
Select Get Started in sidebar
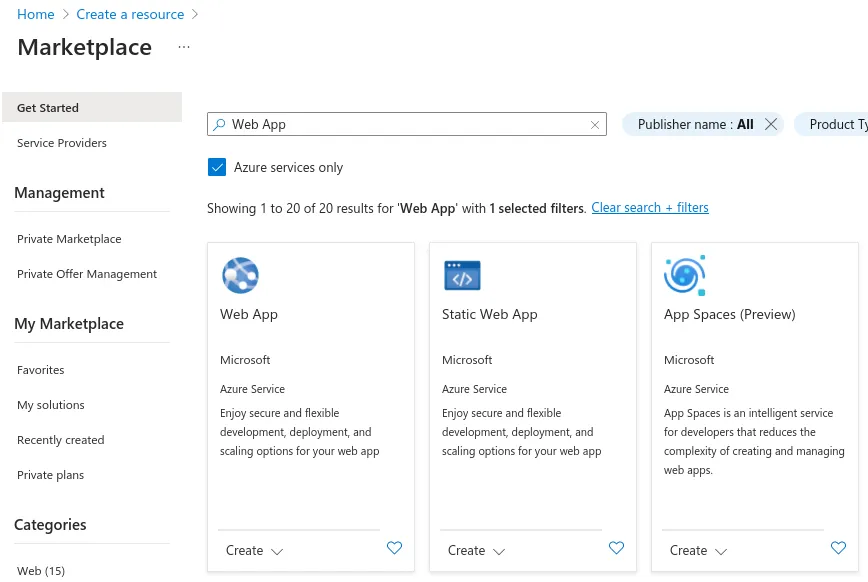[x=92, y=107]
